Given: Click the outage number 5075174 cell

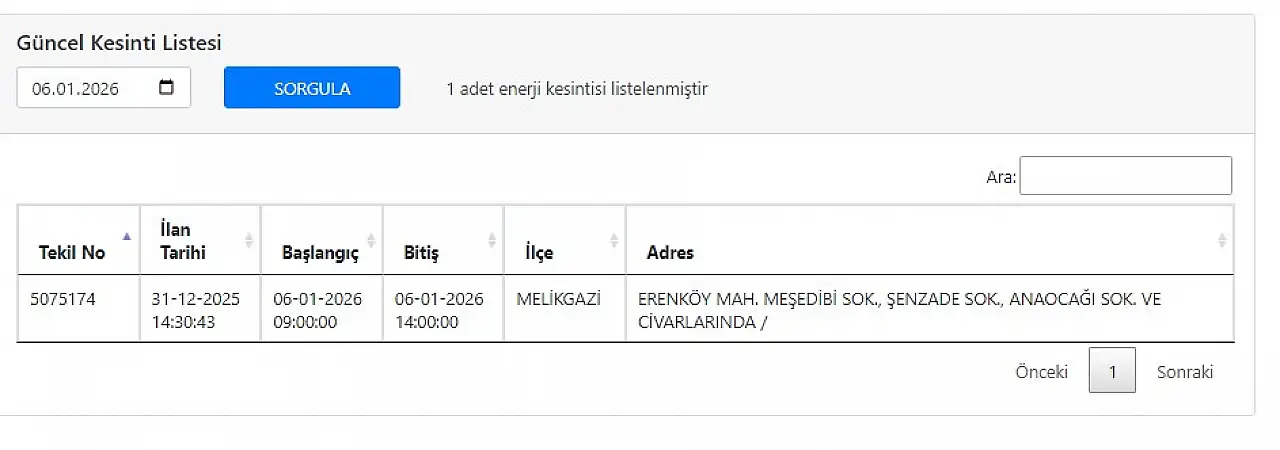Looking at the screenshot, I should pyautogui.click(x=63, y=299).
